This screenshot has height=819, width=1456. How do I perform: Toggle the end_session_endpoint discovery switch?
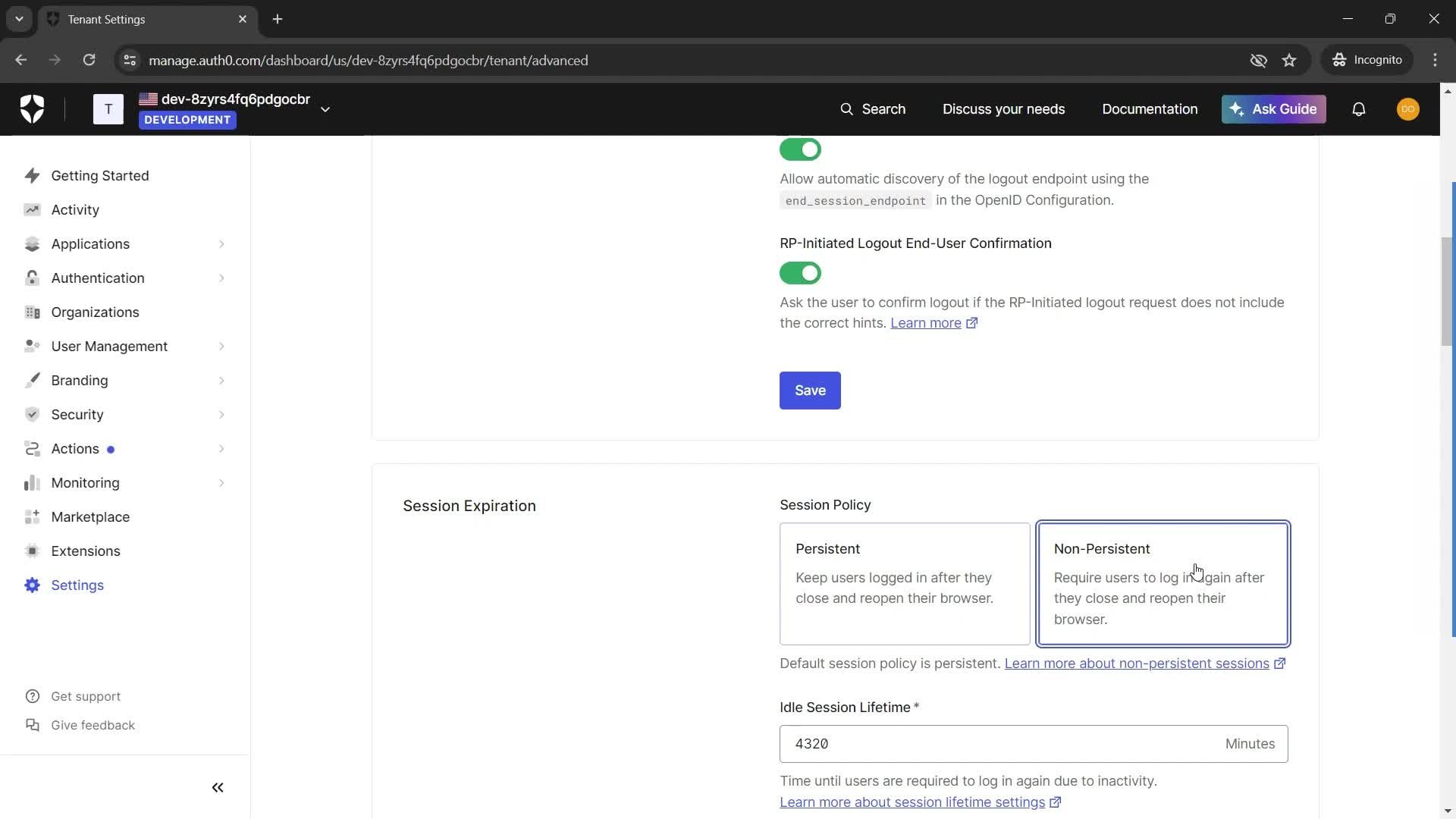800,149
